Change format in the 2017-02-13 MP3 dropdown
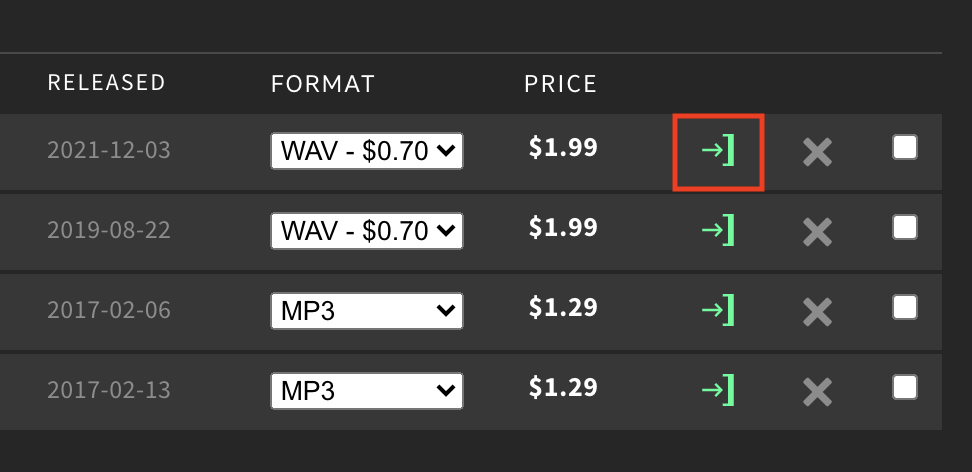This screenshot has height=472, width=972. pyautogui.click(x=367, y=391)
